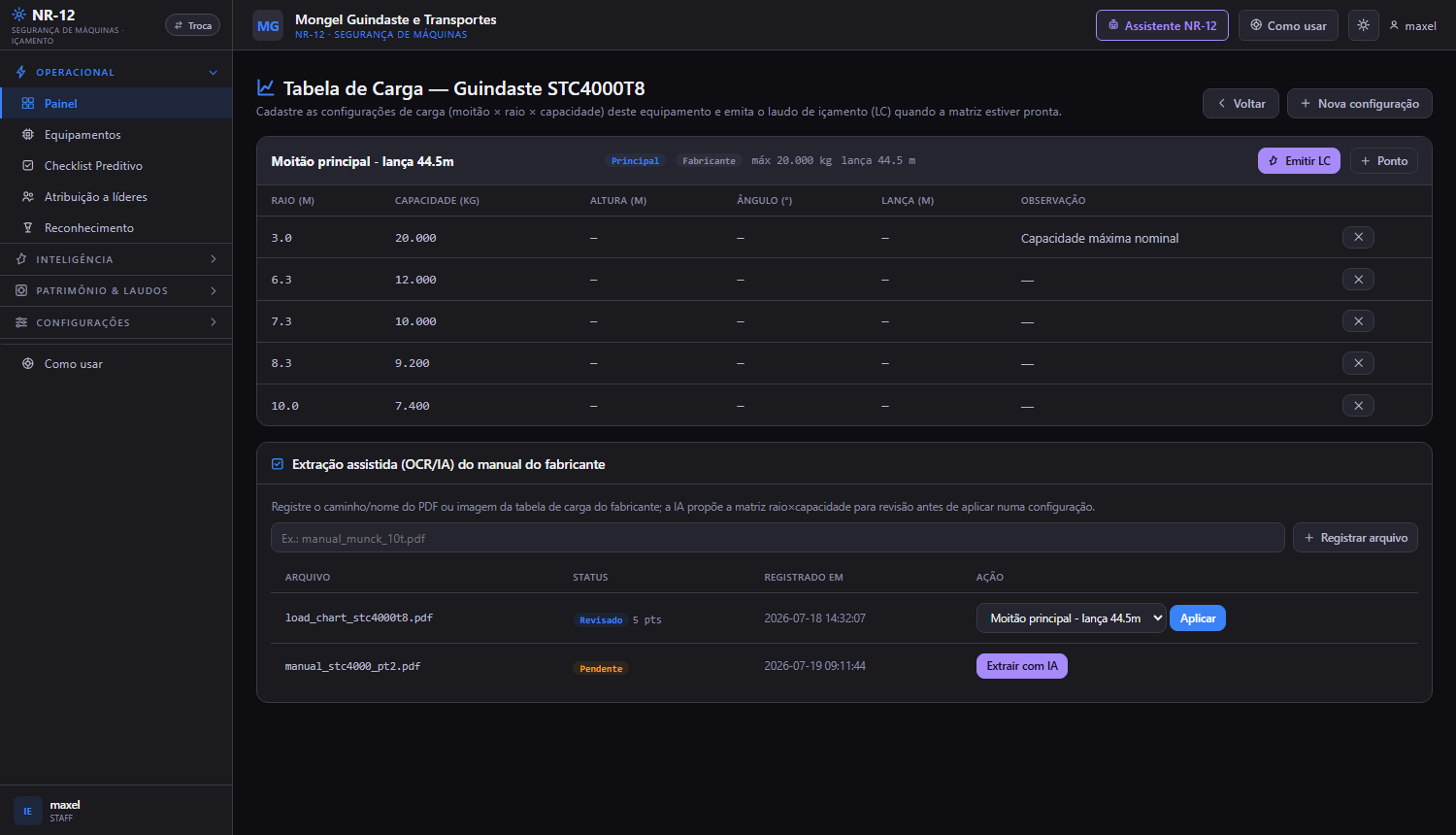Image resolution: width=1456 pixels, height=835 pixels.
Task: Click the load_chart_stc4000t8.pdf file name
Action: click(x=359, y=618)
